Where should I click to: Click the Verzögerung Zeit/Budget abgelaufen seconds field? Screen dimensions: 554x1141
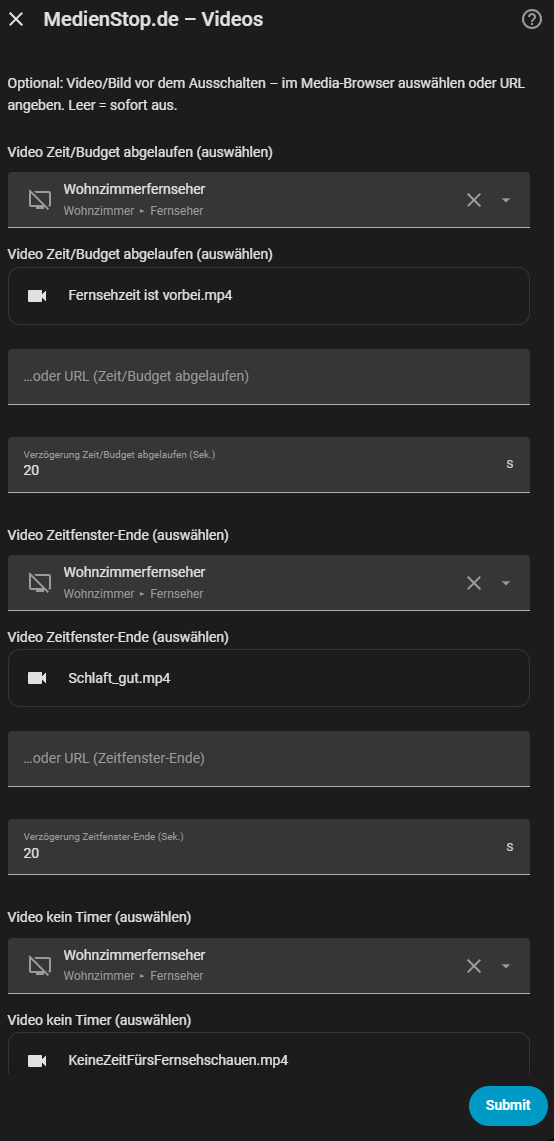(269, 464)
